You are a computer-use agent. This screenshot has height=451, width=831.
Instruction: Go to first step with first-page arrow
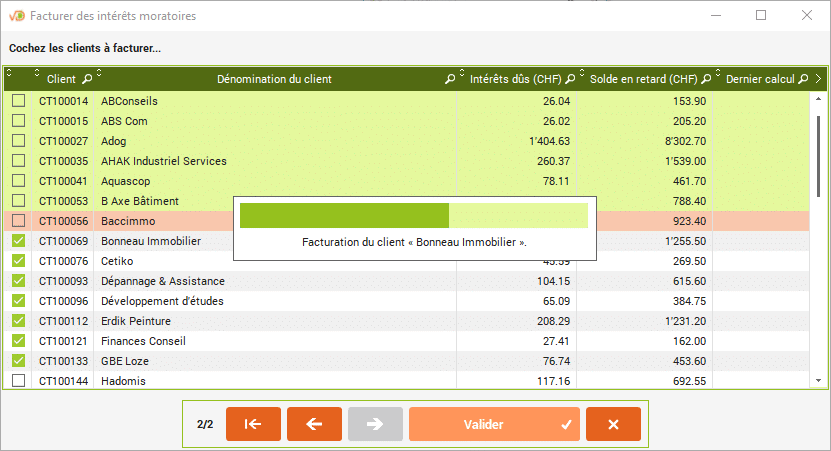click(253, 424)
